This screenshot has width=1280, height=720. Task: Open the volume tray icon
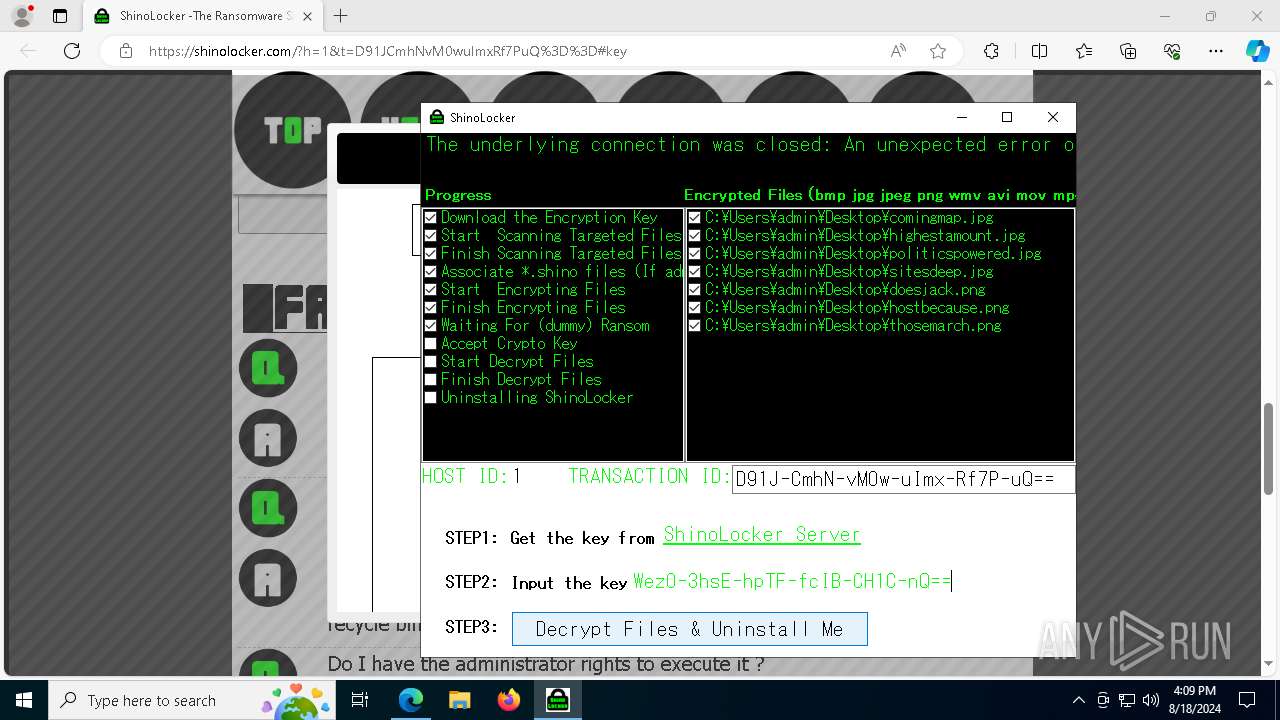(x=1150, y=700)
